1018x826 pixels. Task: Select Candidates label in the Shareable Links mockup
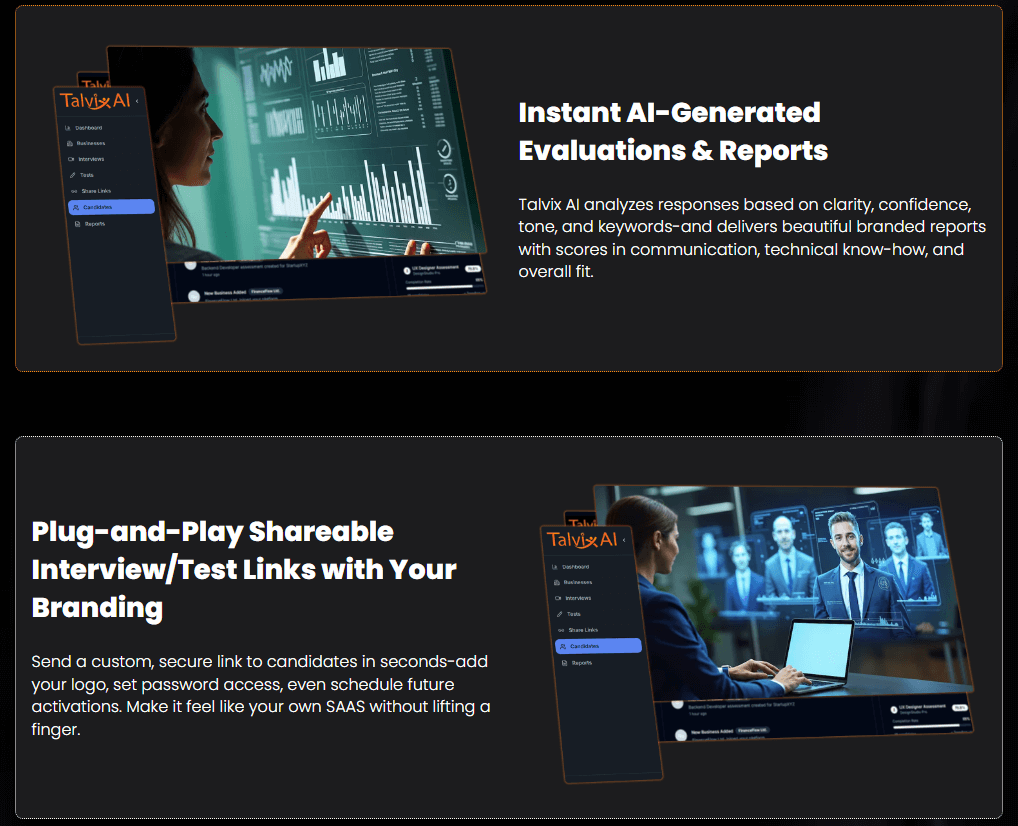584,646
